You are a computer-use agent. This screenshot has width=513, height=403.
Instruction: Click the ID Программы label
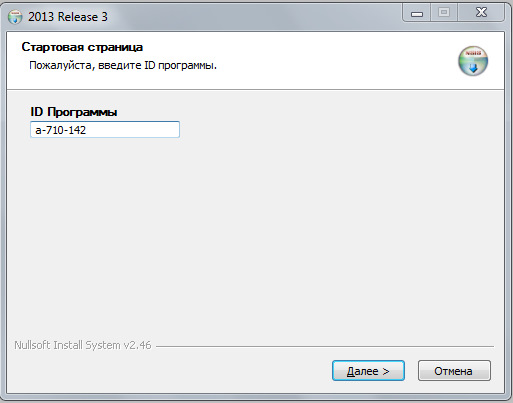[x=74, y=112]
